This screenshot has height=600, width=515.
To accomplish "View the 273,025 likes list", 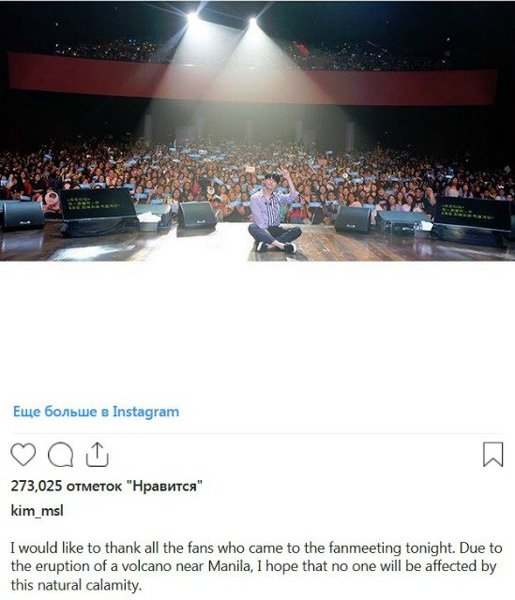I will point(106,486).
